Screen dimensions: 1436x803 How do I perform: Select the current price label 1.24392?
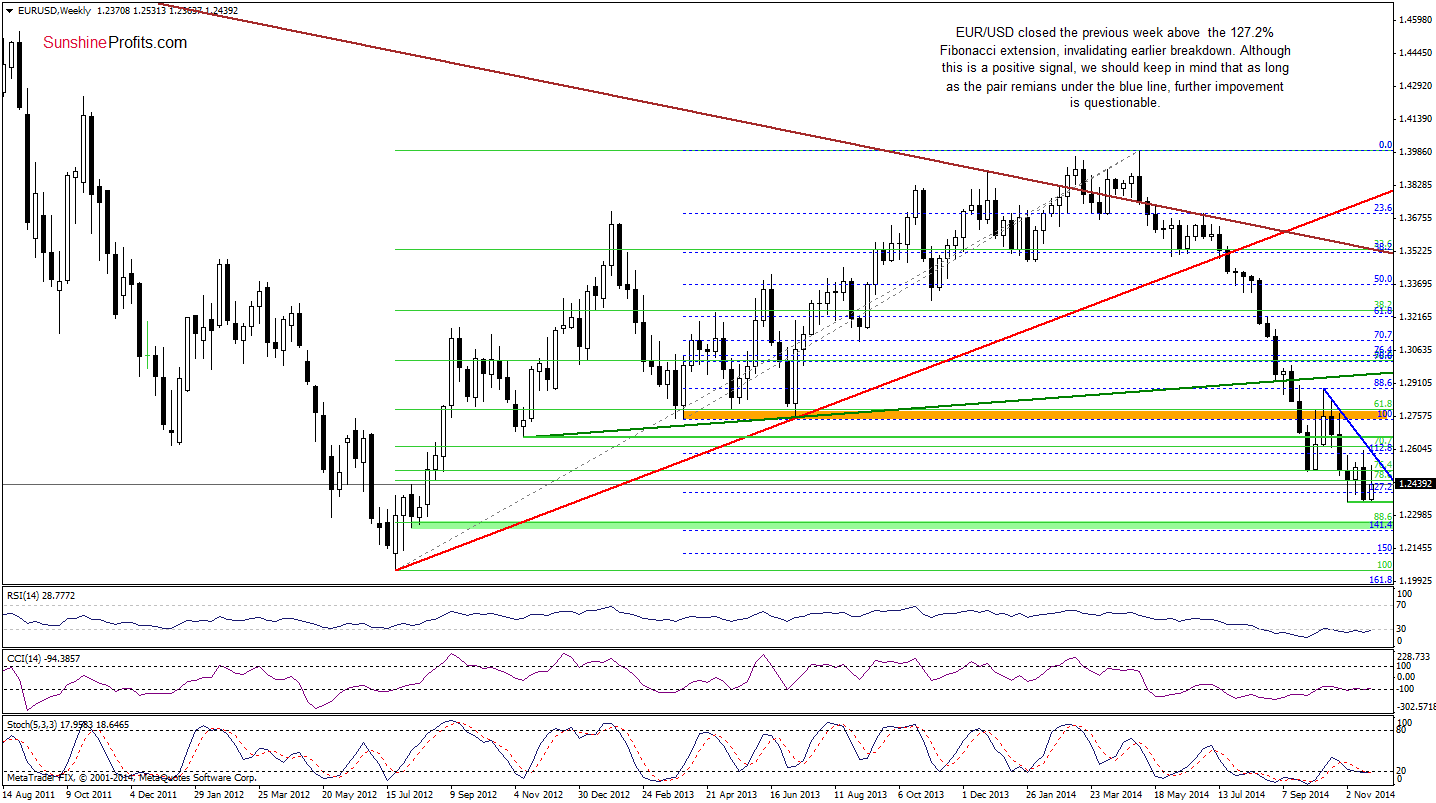click(1414, 484)
